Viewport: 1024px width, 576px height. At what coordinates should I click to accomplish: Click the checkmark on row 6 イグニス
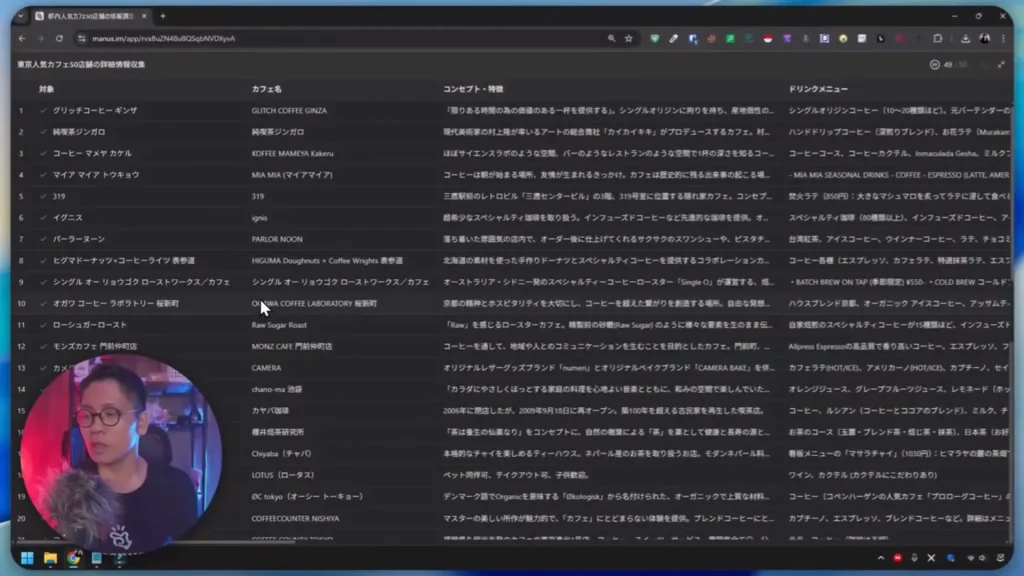[x=43, y=217]
